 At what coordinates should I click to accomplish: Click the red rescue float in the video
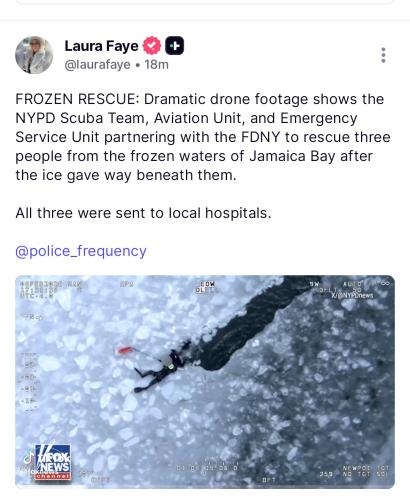click(125, 350)
